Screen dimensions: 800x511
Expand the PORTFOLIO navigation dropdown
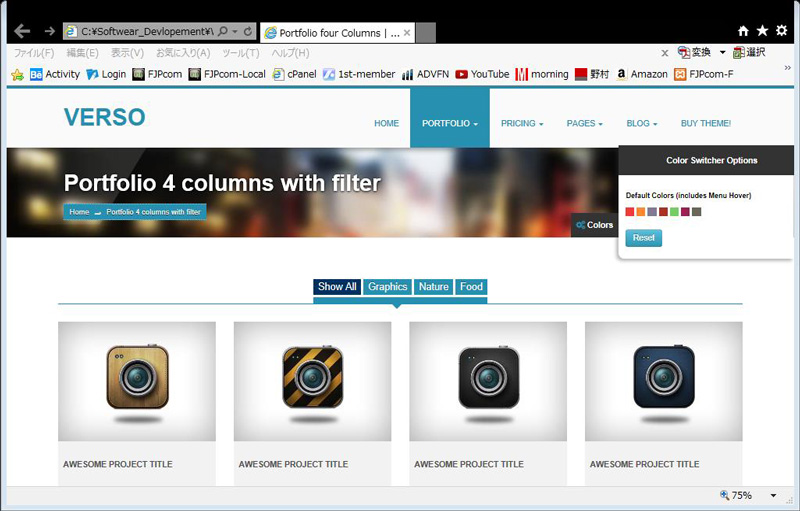point(449,123)
